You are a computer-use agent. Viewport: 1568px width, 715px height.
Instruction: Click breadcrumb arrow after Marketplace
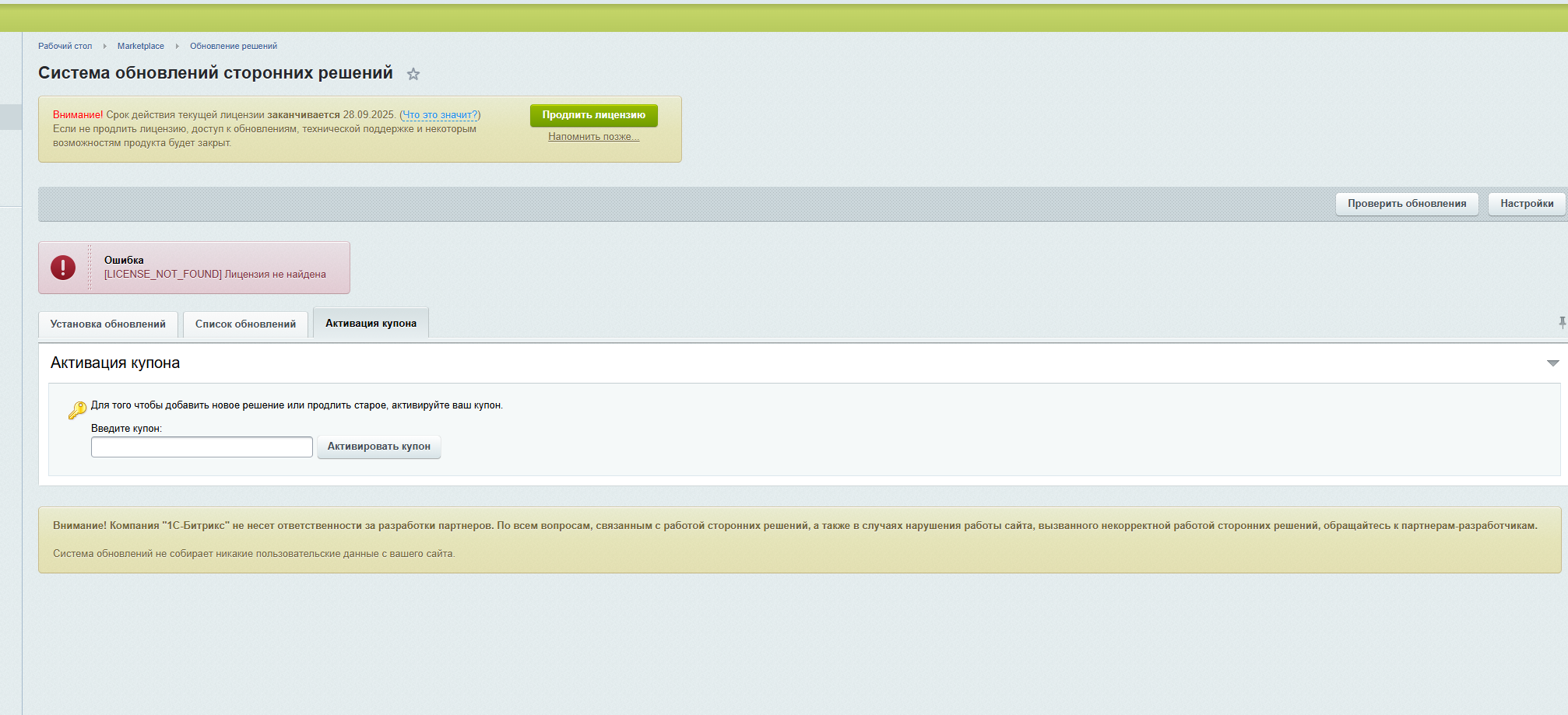pyautogui.click(x=177, y=46)
